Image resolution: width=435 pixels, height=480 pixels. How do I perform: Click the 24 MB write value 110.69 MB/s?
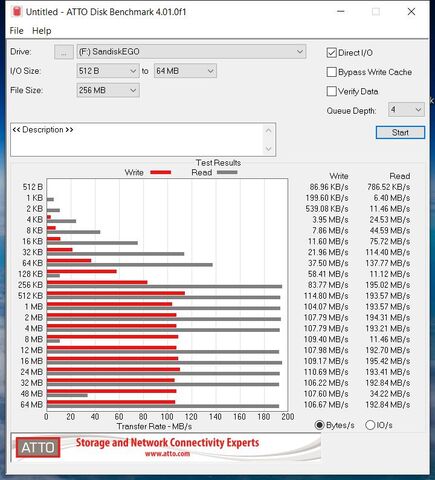point(326,372)
